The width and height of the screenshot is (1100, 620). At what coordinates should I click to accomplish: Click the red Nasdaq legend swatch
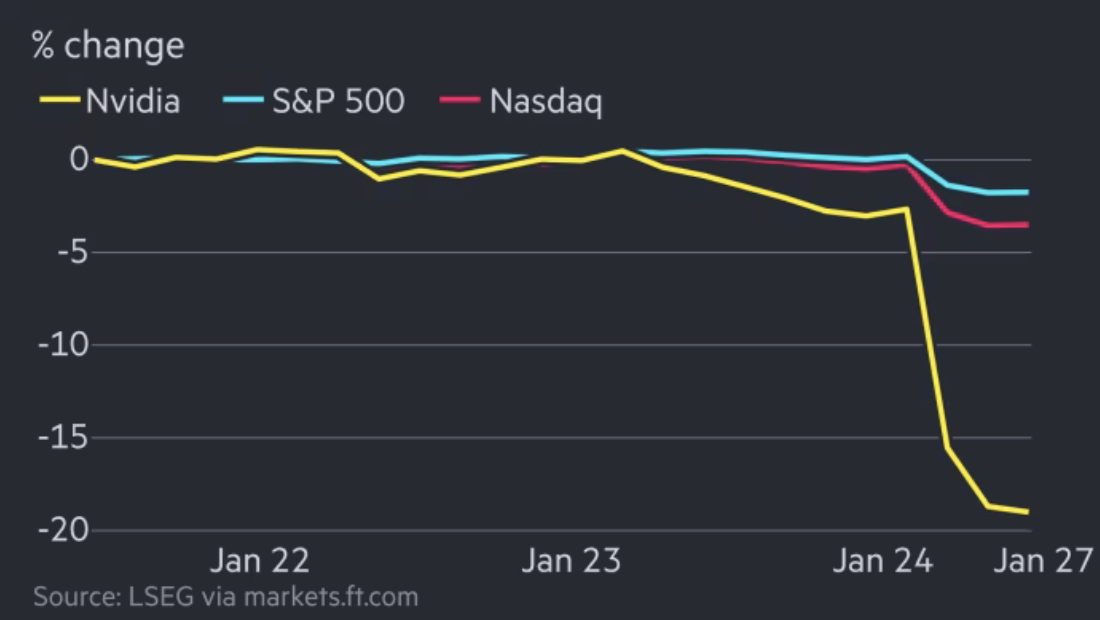pos(460,100)
